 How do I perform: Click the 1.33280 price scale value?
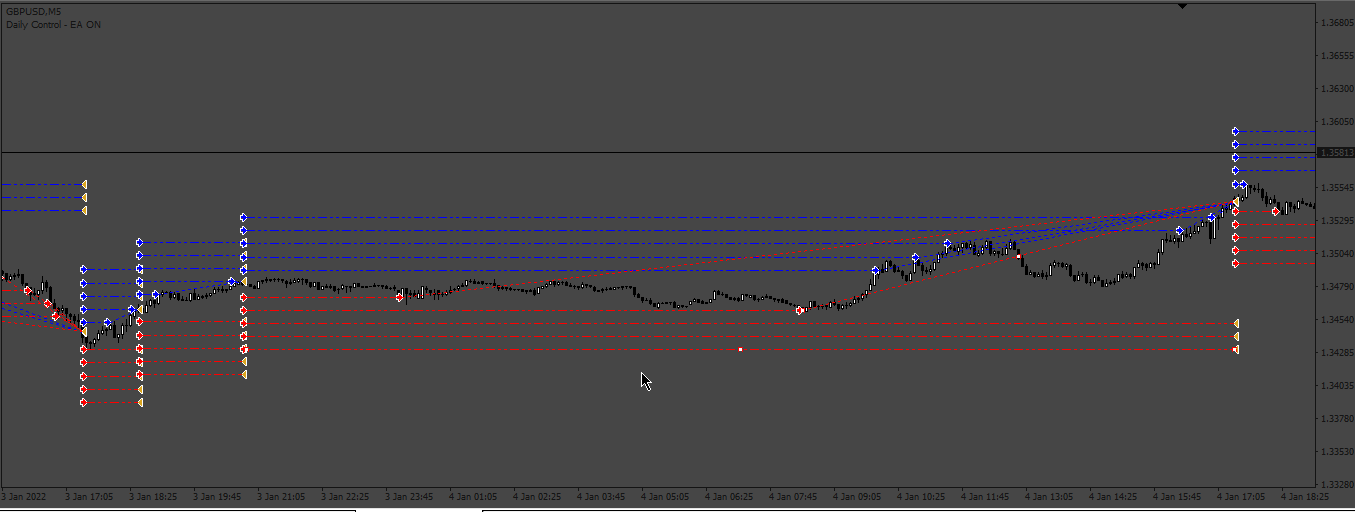[1337, 484]
